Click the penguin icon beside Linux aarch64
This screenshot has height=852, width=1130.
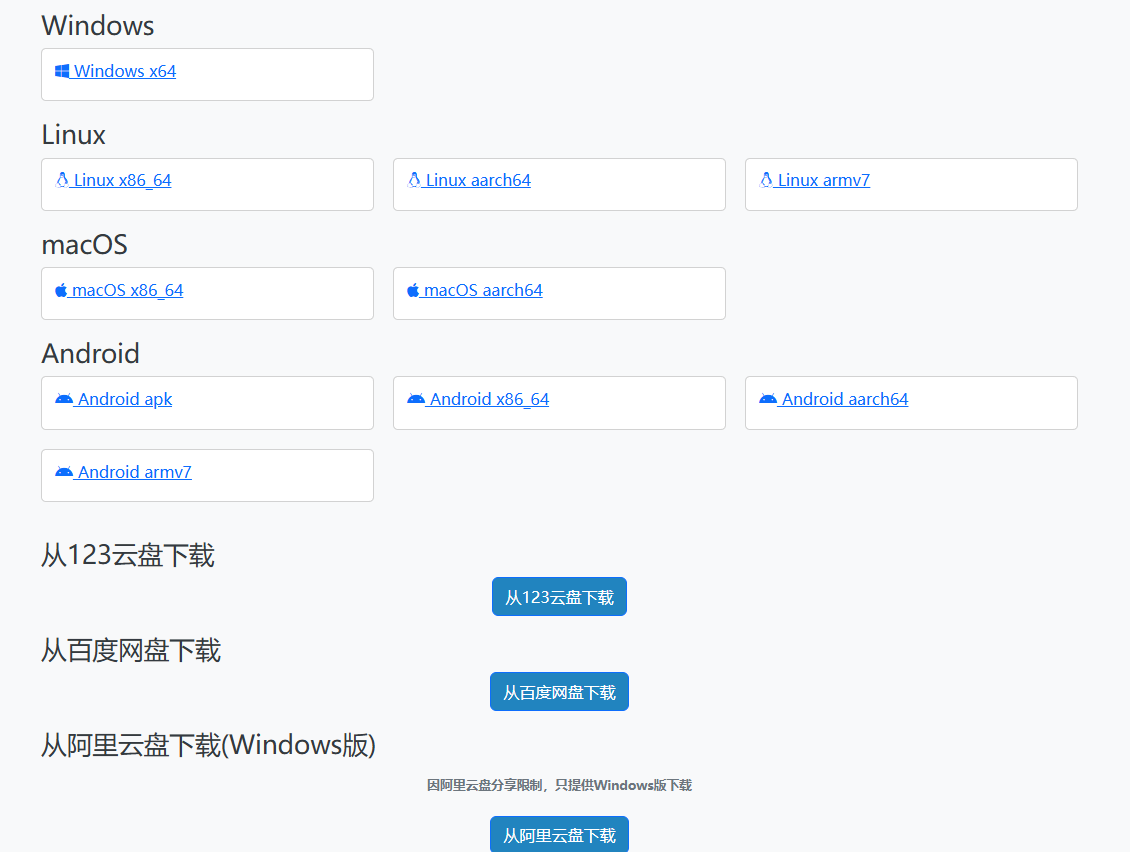point(414,180)
